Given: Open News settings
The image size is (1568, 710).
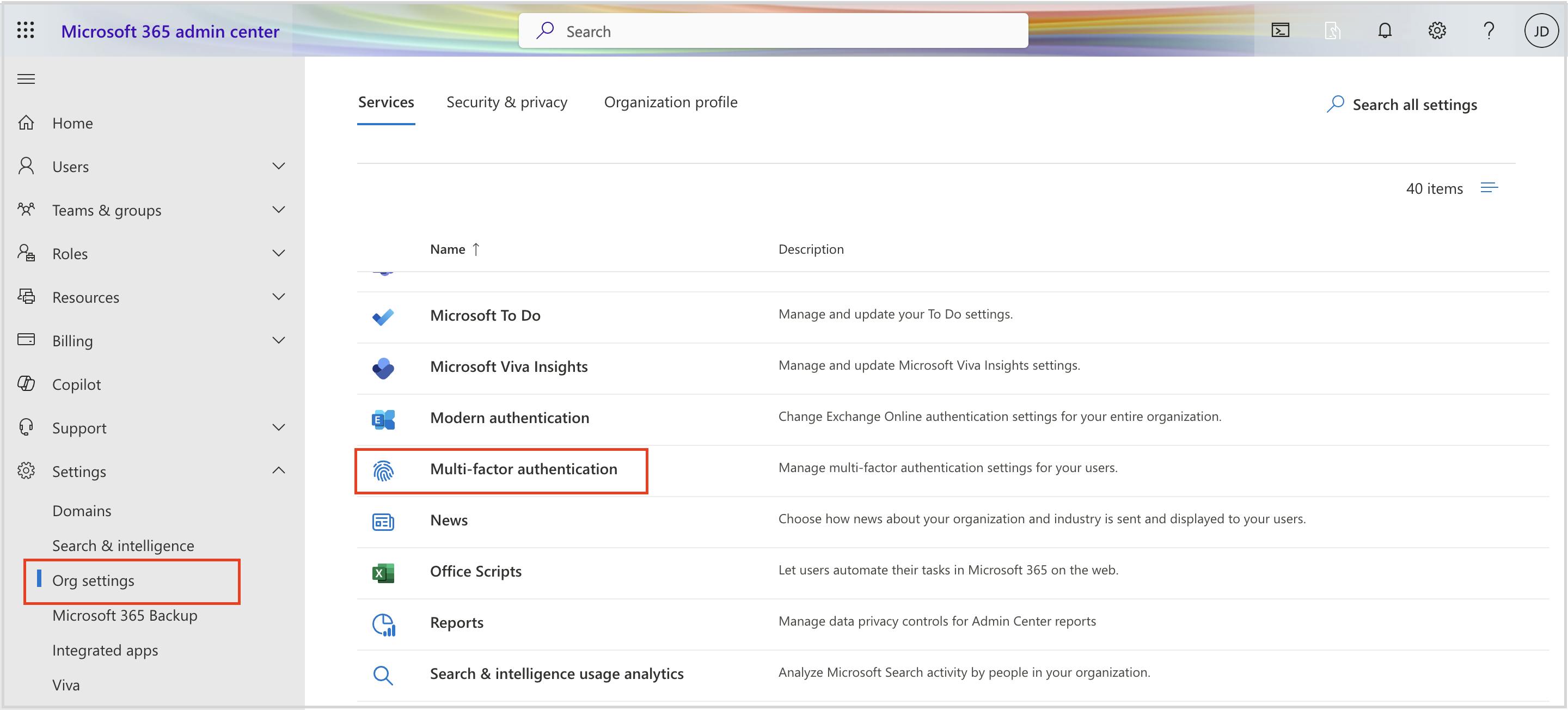Looking at the screenshot, I should (x=449, y=520).
